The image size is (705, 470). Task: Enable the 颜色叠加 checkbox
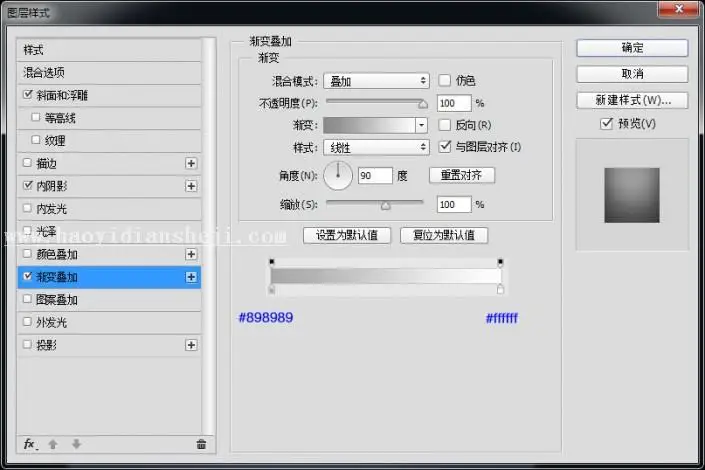[27, 254]
